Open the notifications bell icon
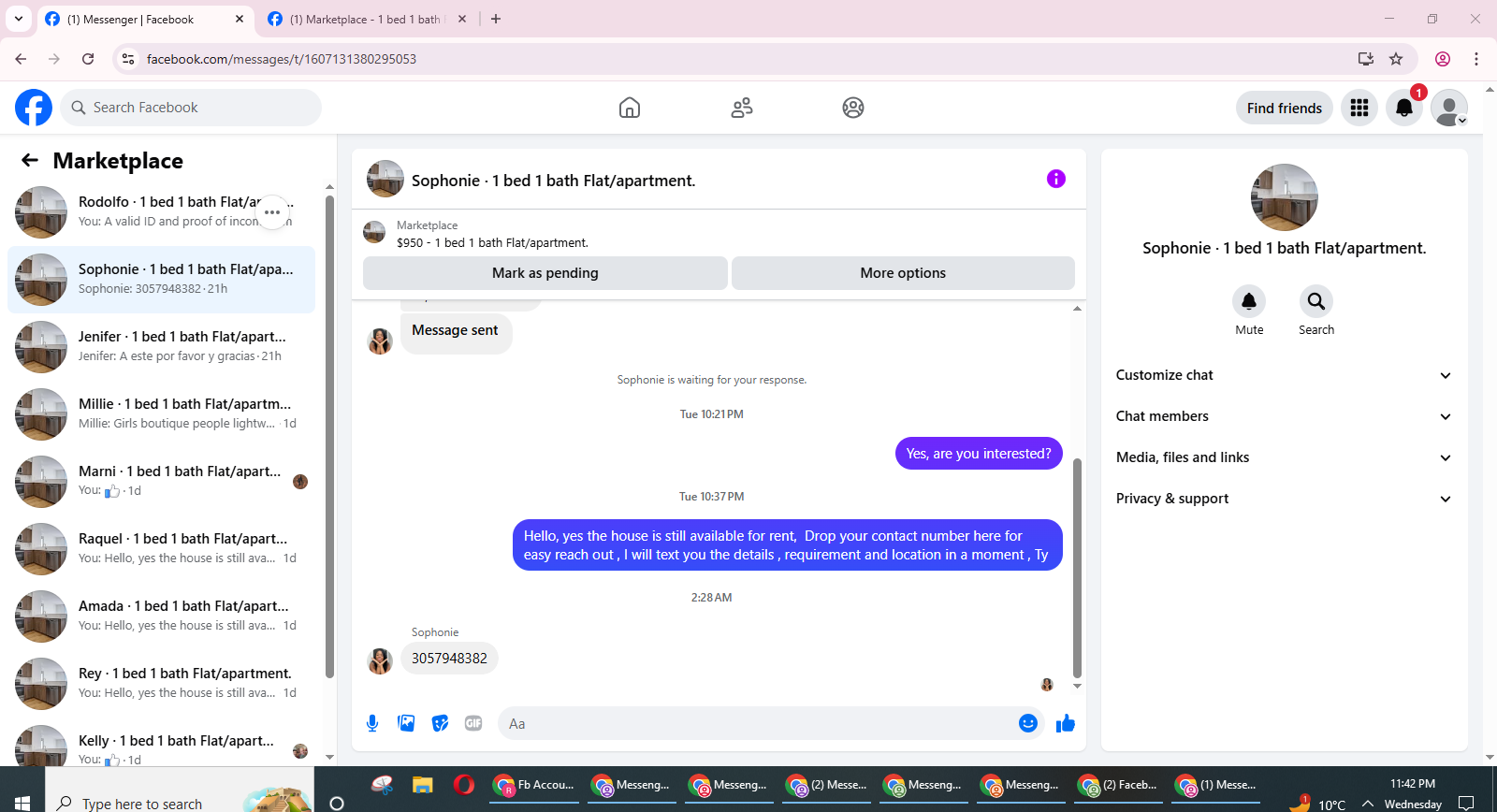This screenshot has width=1497, height=812. (1404, 108)
